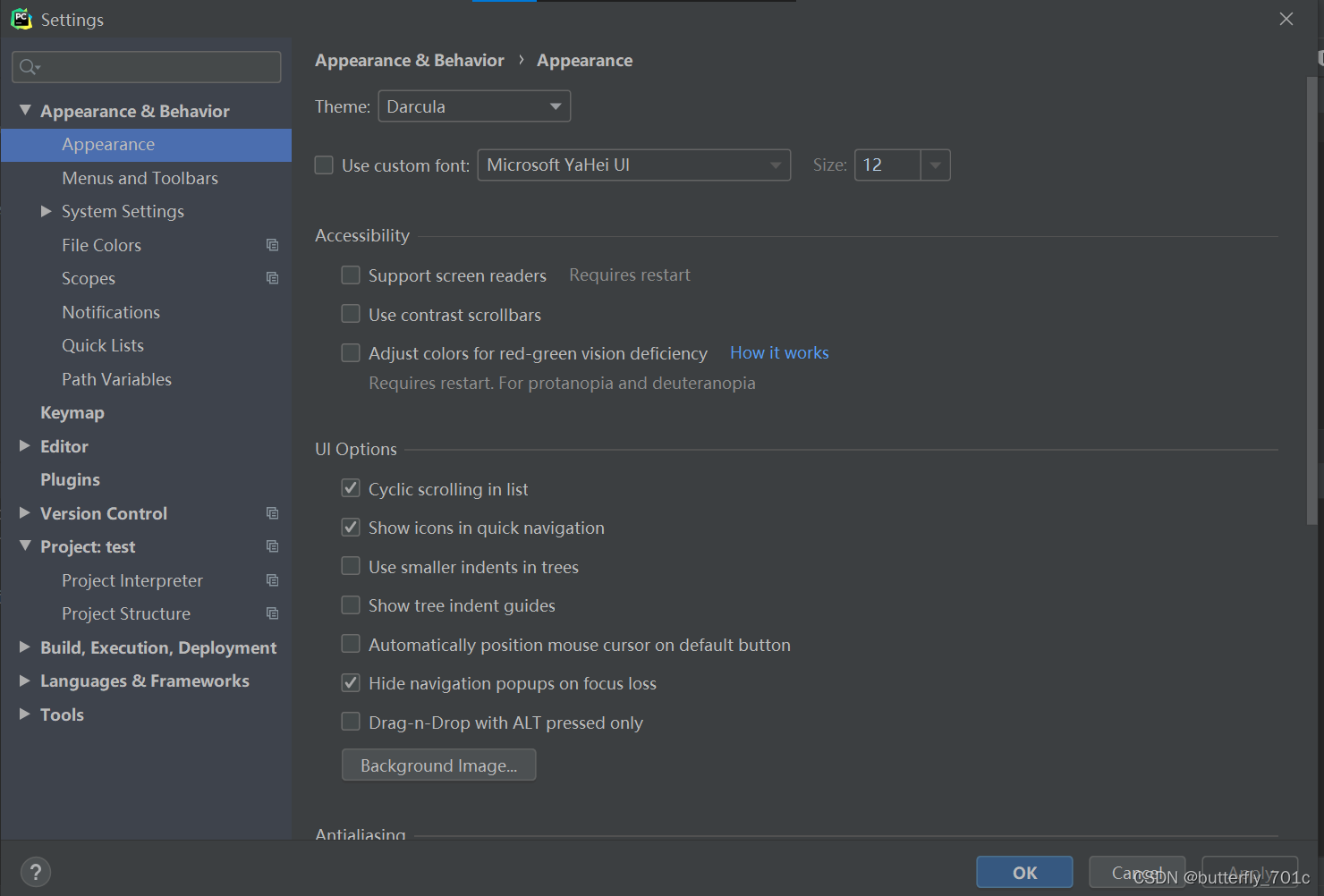Click the vertical scrollbar of settings panel

click(x=1312, y=301)
